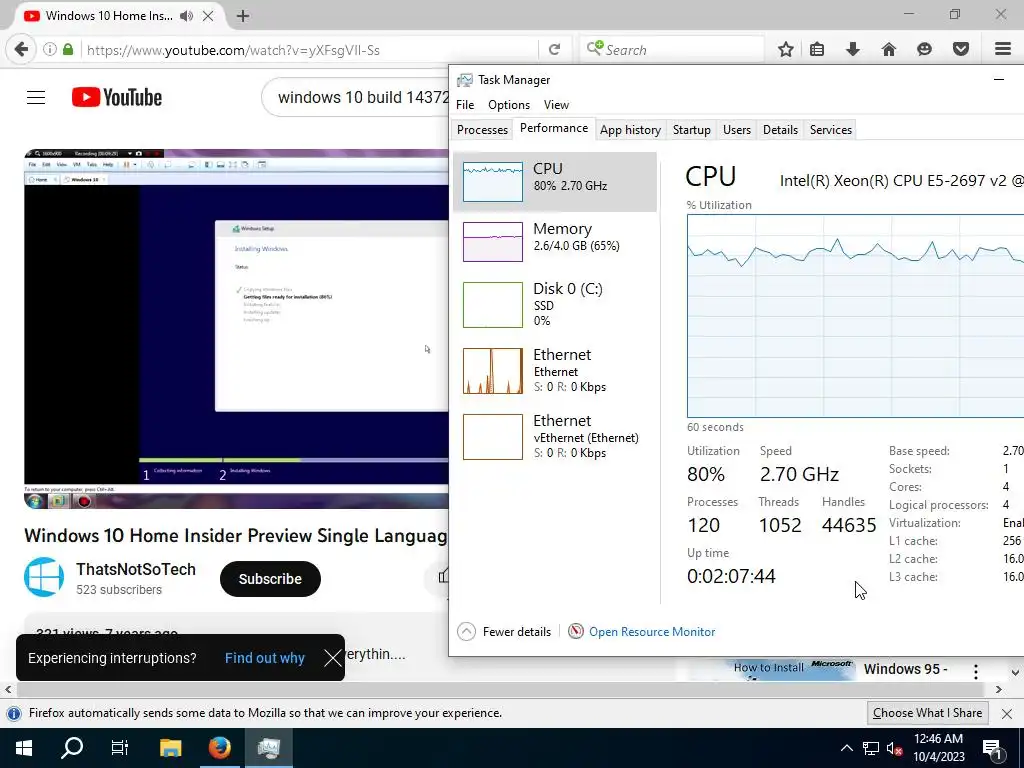Show site information icon in address bar
The image size is (1024, 768).
50,49
